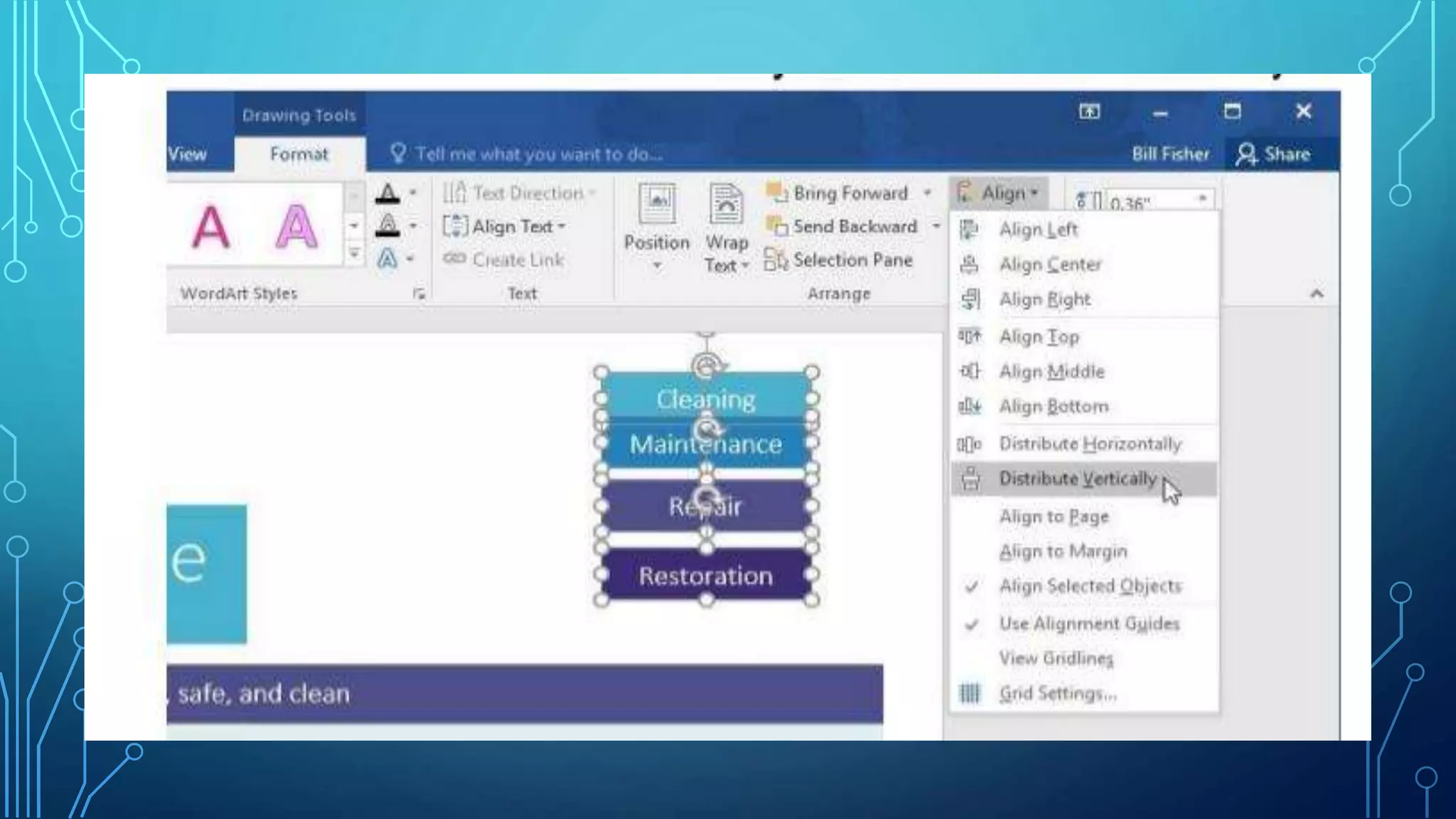Click the Share button
Image resolution: width=1456 pixels, height=819 pixels.
coord(1273,154)
